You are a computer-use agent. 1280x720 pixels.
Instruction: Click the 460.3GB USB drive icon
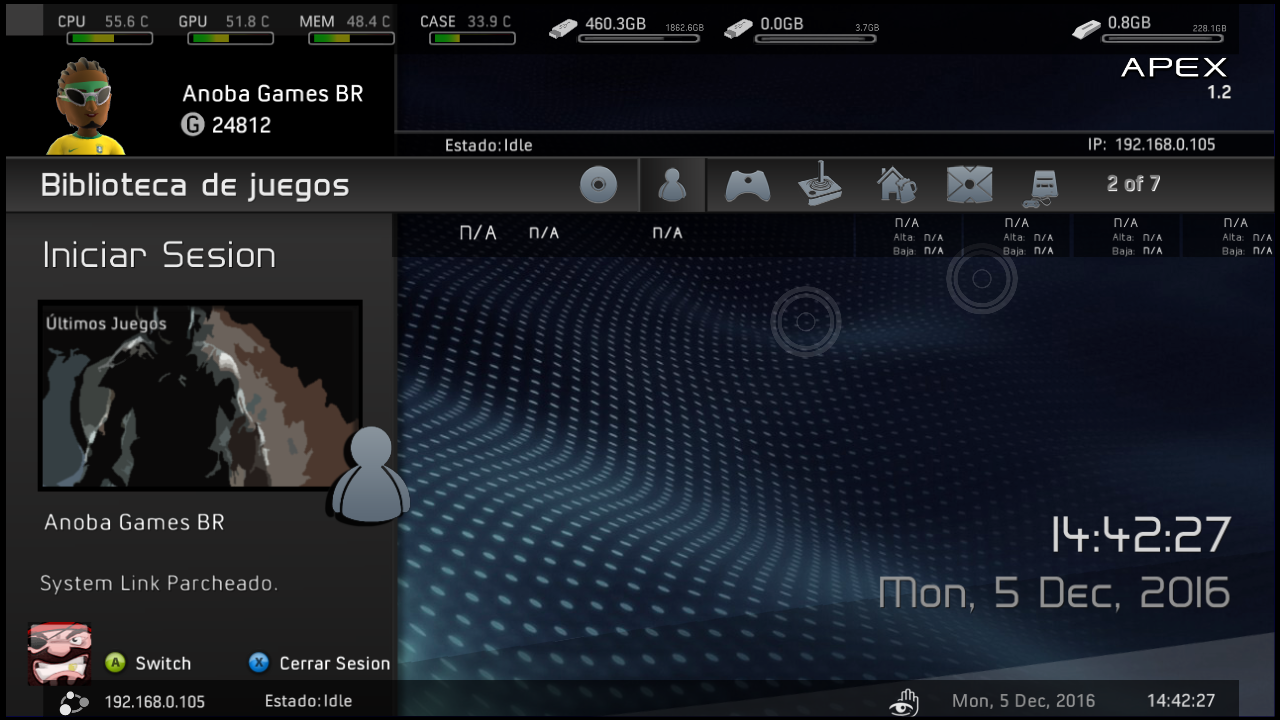564,28
